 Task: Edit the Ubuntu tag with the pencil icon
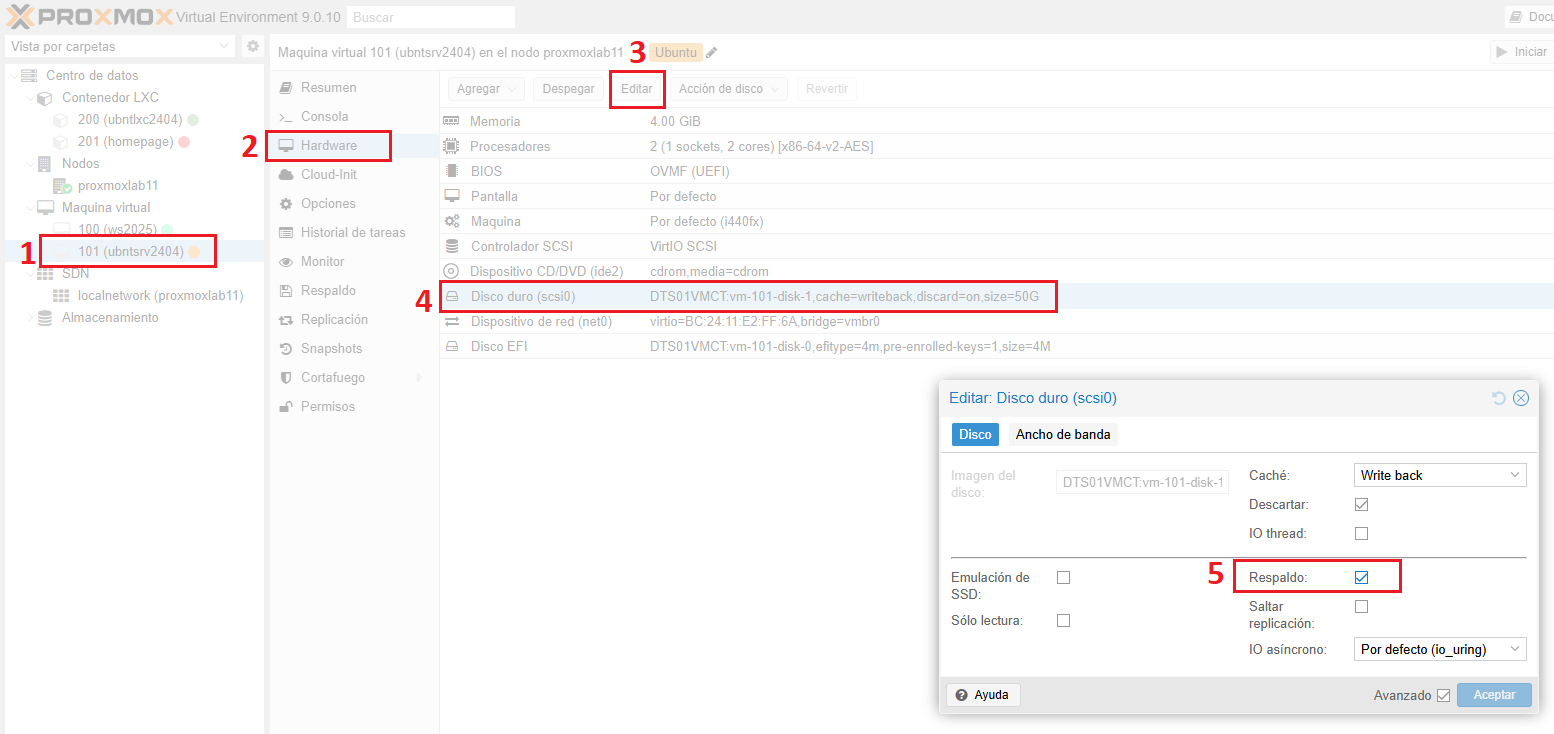tap(711, 52)
